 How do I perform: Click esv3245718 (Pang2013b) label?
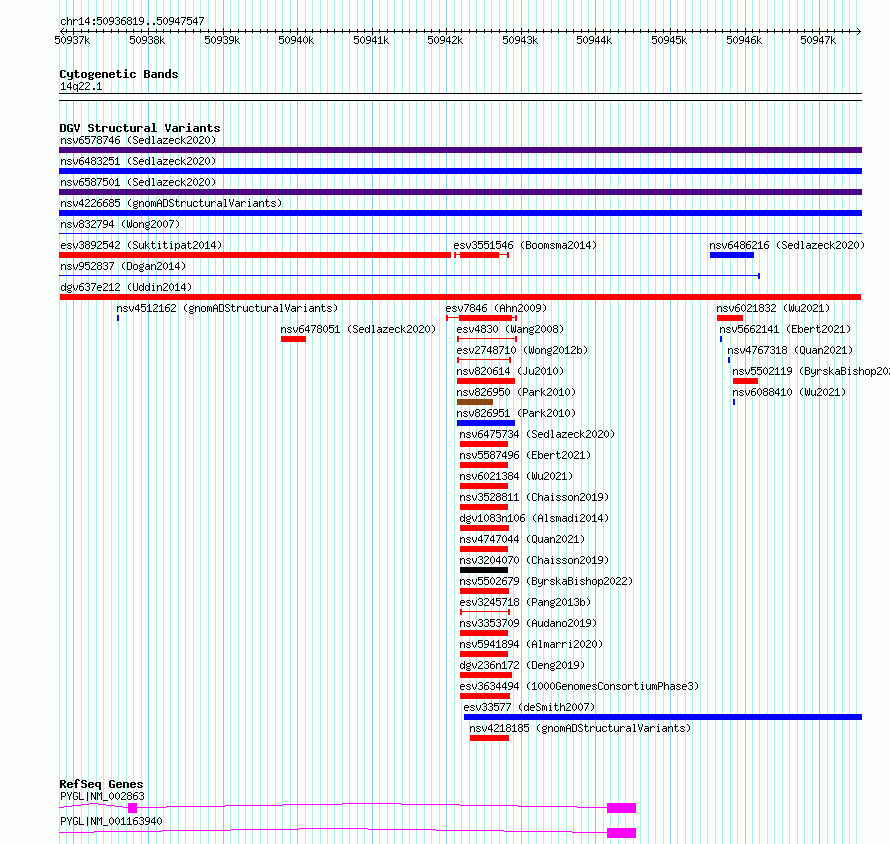525,602
